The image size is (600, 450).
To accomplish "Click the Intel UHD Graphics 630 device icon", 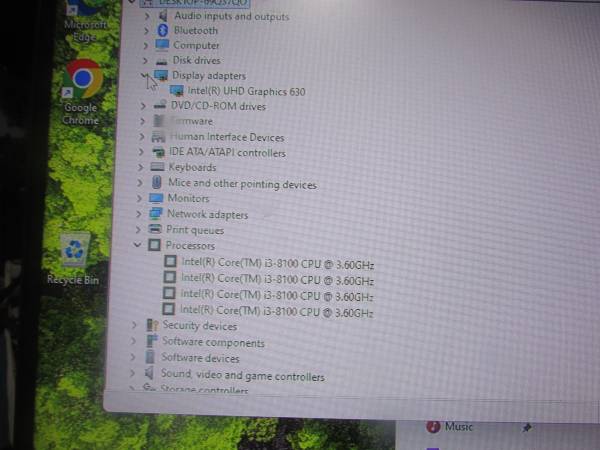I will pyautogui.click(x=176, y=91).
